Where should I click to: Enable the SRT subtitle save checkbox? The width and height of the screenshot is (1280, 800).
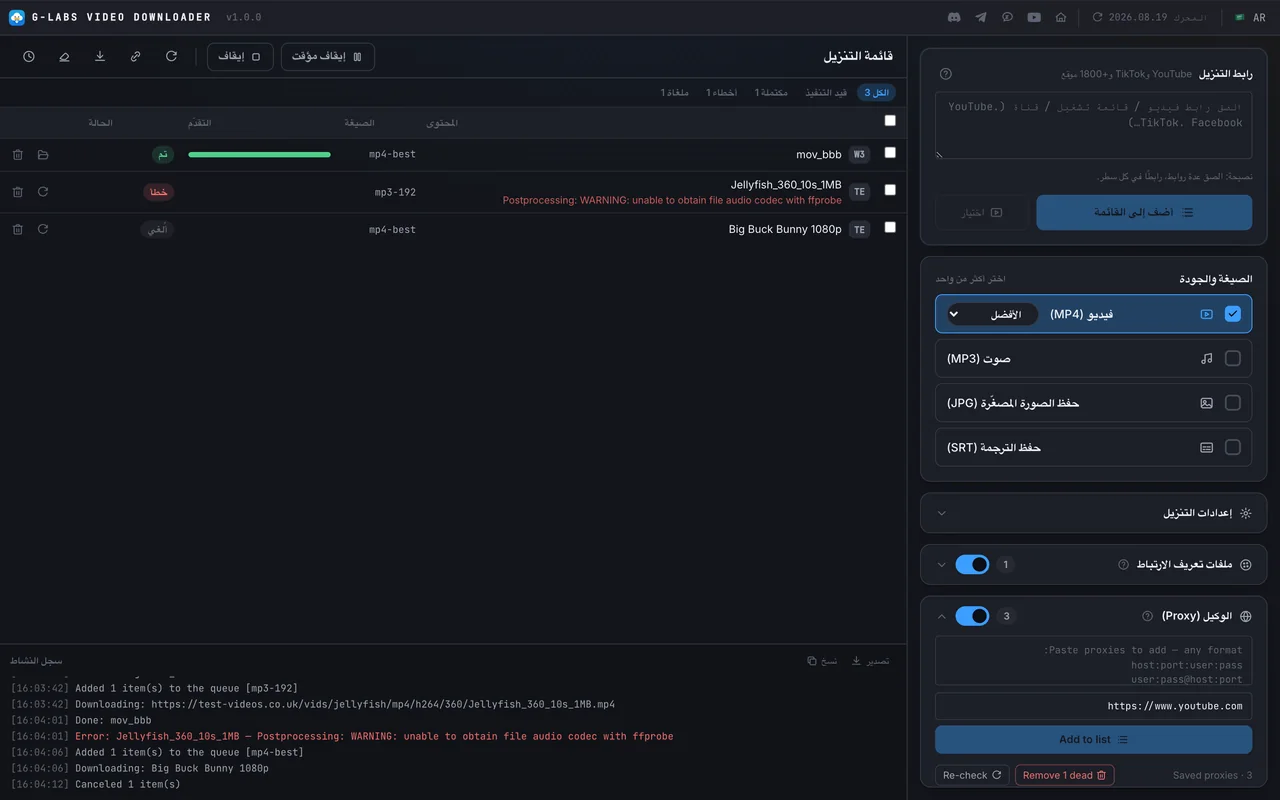tap(1233, 447)
